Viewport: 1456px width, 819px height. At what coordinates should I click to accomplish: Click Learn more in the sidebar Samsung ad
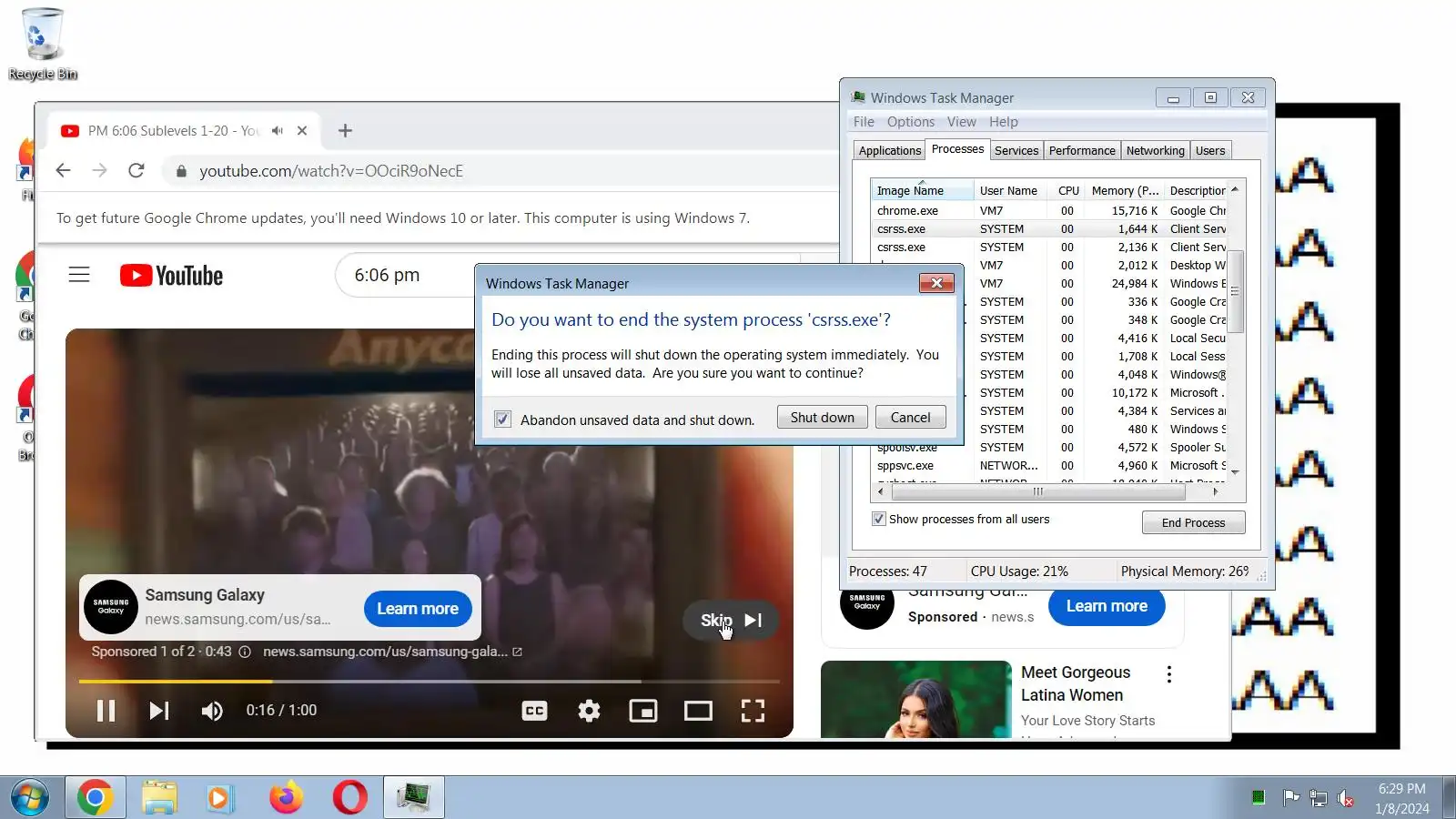1107,606
